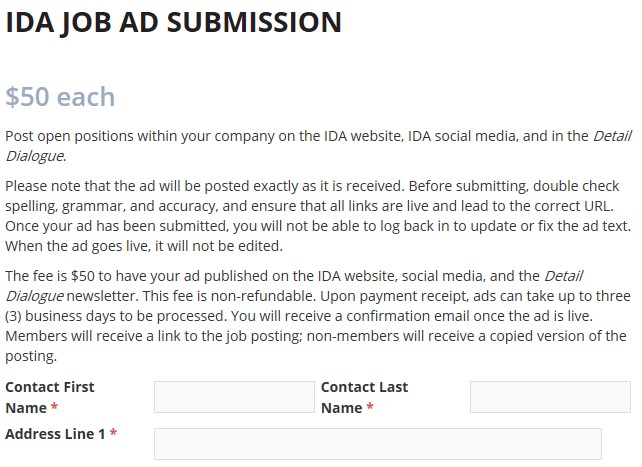
Task: Click the Contact Last Name label
Action: (x=364, y=397)
